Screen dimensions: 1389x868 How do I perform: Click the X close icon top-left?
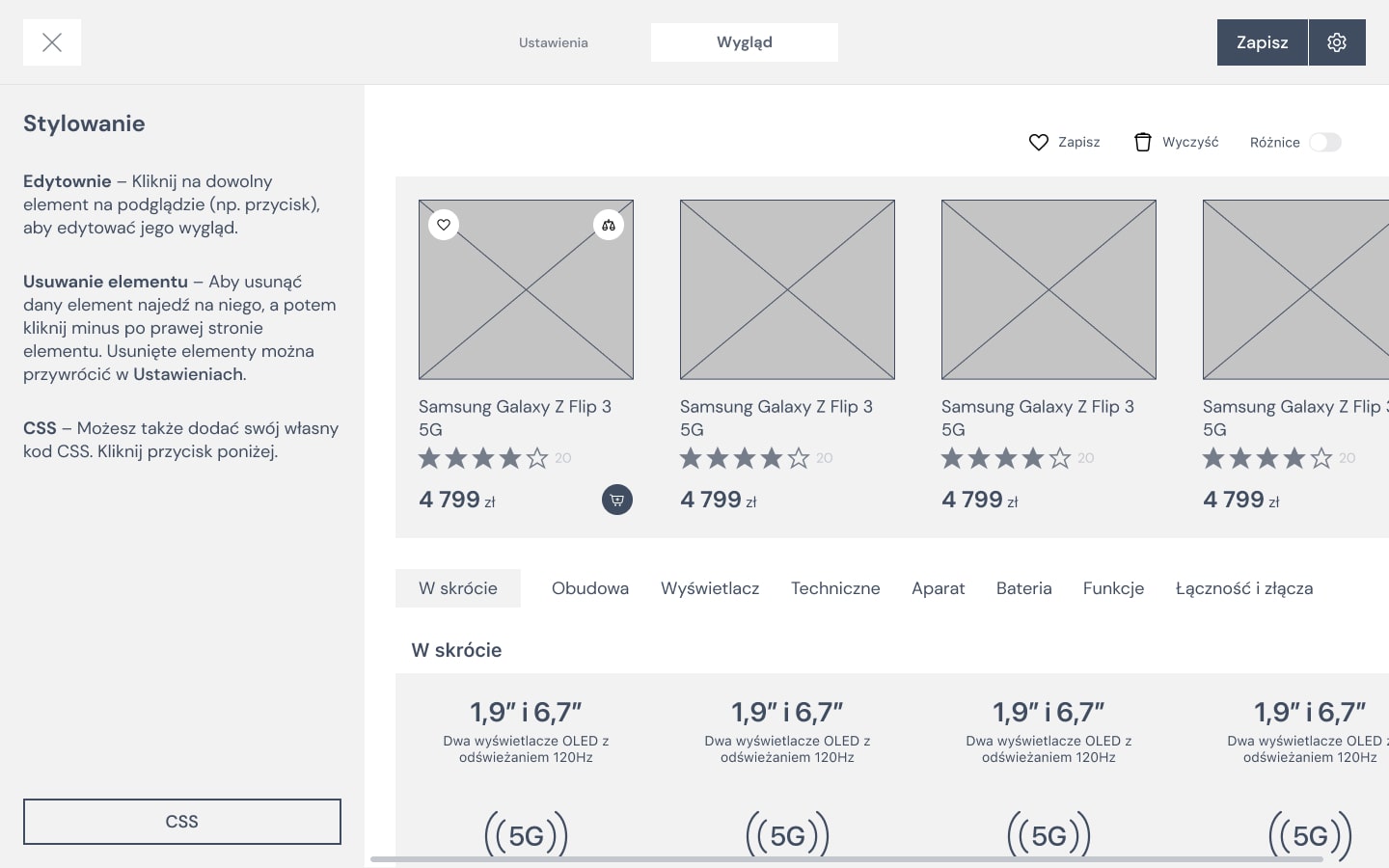[x=52, y=42]
